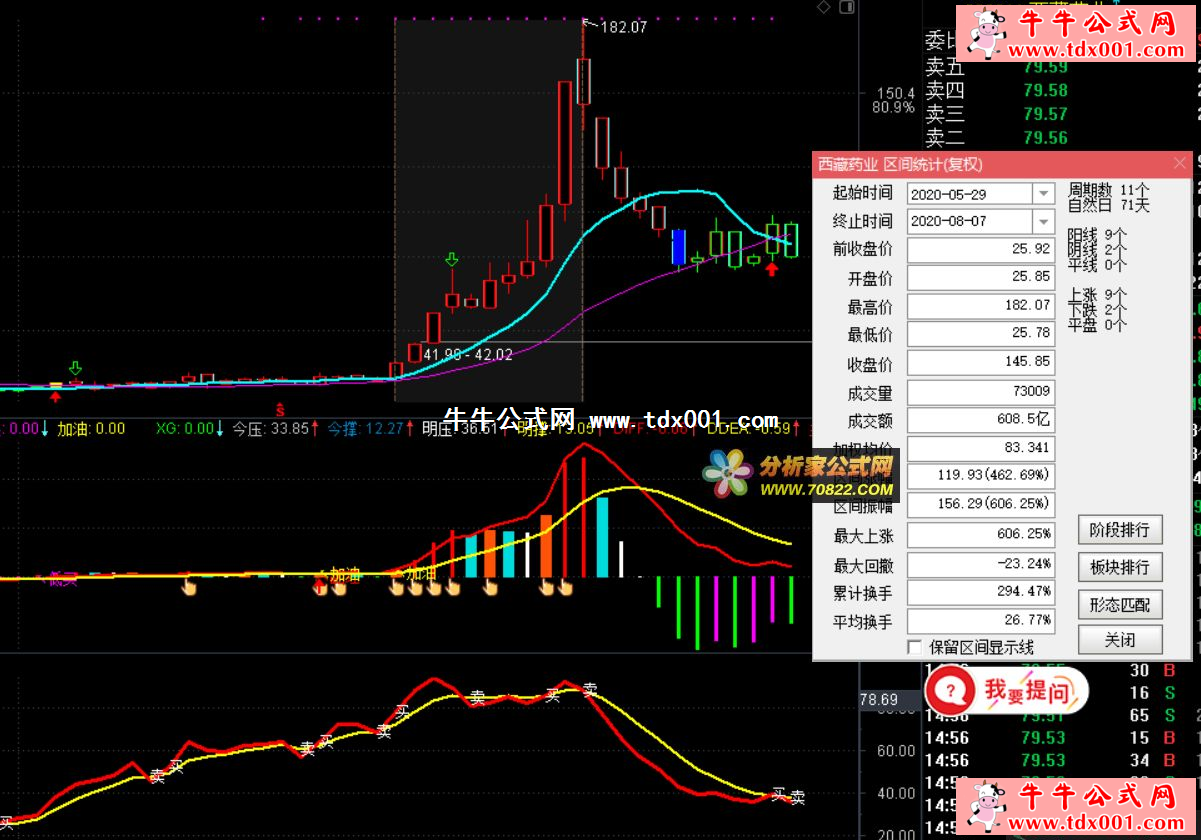Click the green down arrow inside shaded region

coord(452,261)
